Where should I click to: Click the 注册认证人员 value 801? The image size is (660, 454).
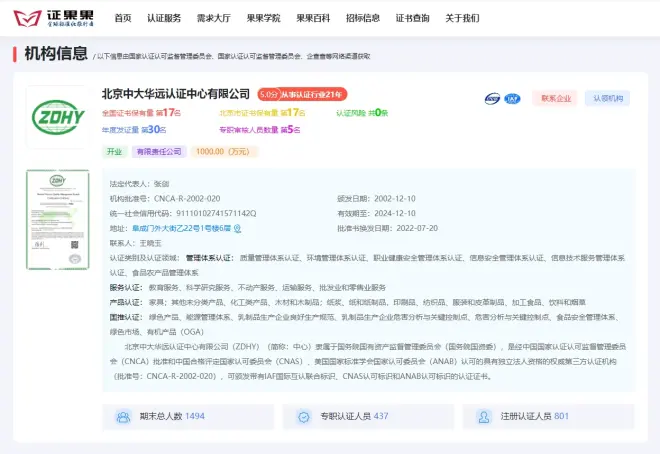click(x=562, y=416)
